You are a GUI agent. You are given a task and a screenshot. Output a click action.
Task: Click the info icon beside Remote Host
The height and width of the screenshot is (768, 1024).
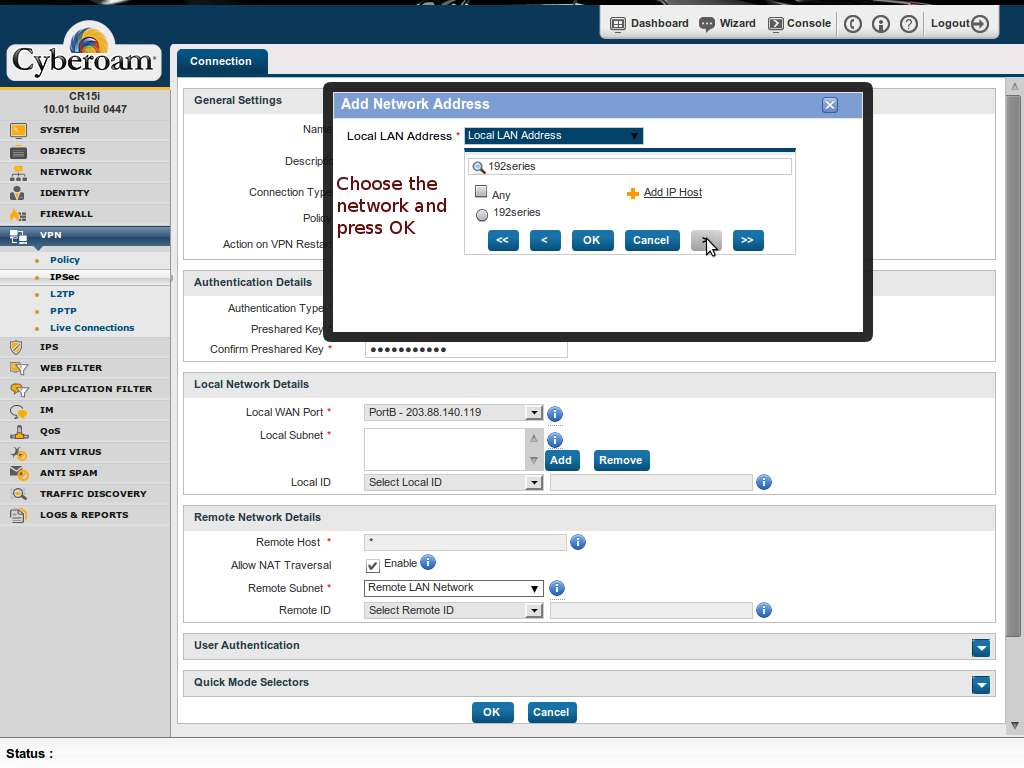click(x=577, y=542)
